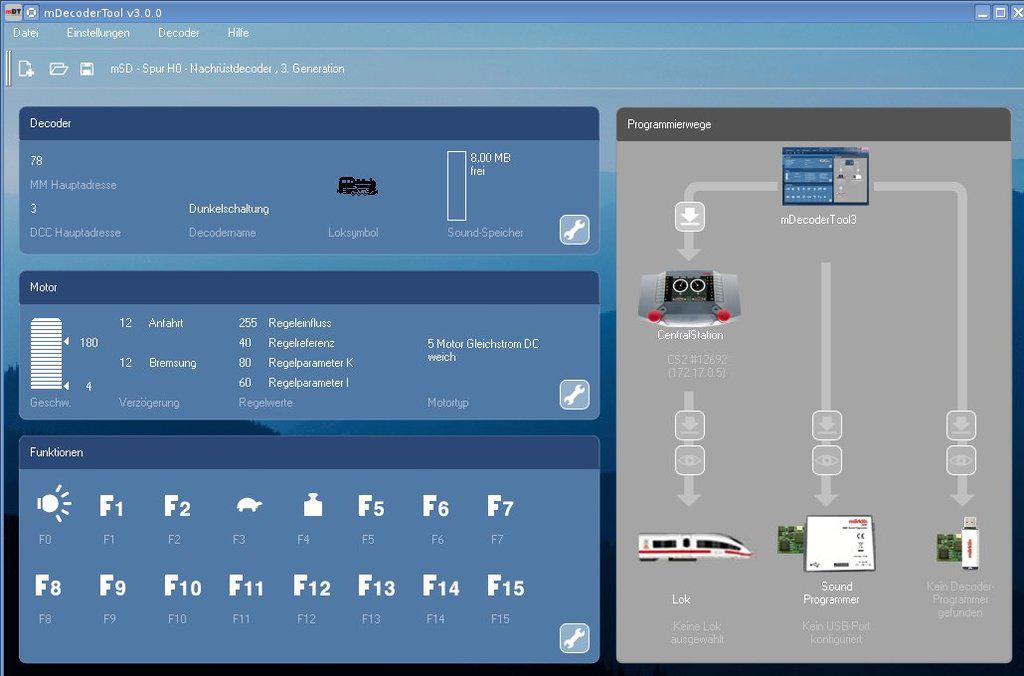Toggle the F3 turtle slow-speed function
Image resolution: width=1024 pixels, height=676 pixels.
coord(248,505)
